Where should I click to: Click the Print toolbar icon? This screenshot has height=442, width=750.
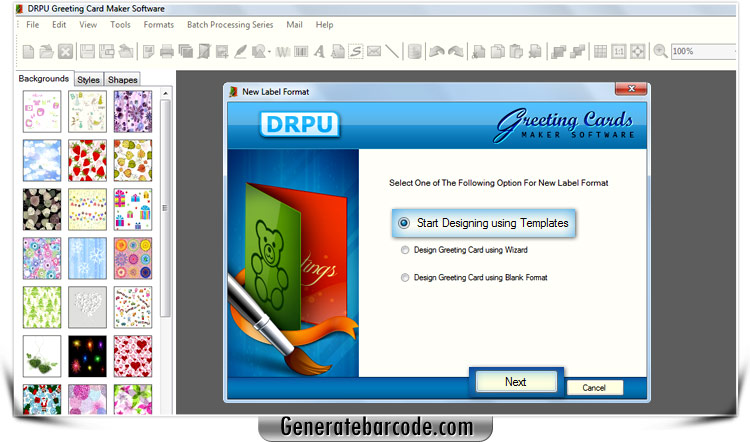166,51
